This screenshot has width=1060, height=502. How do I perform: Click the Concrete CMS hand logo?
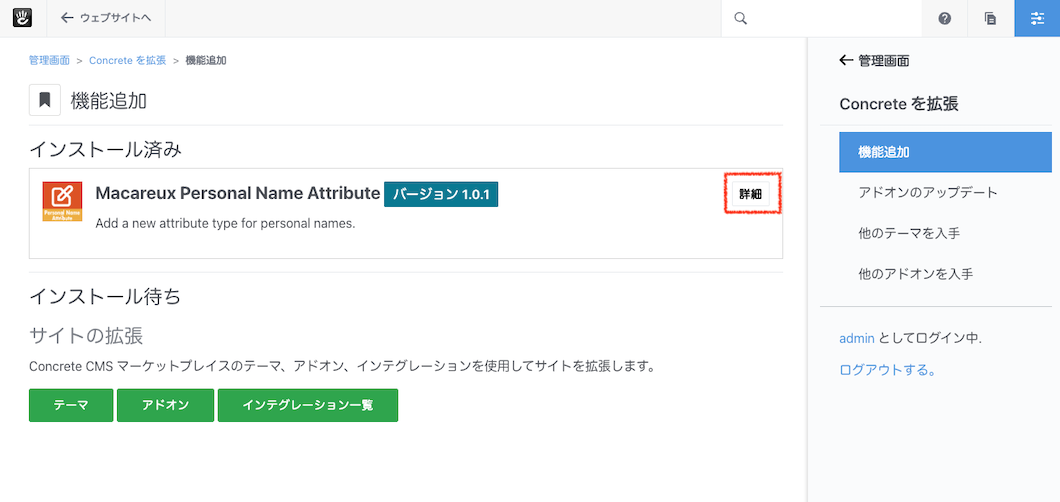tap(23, 18)
